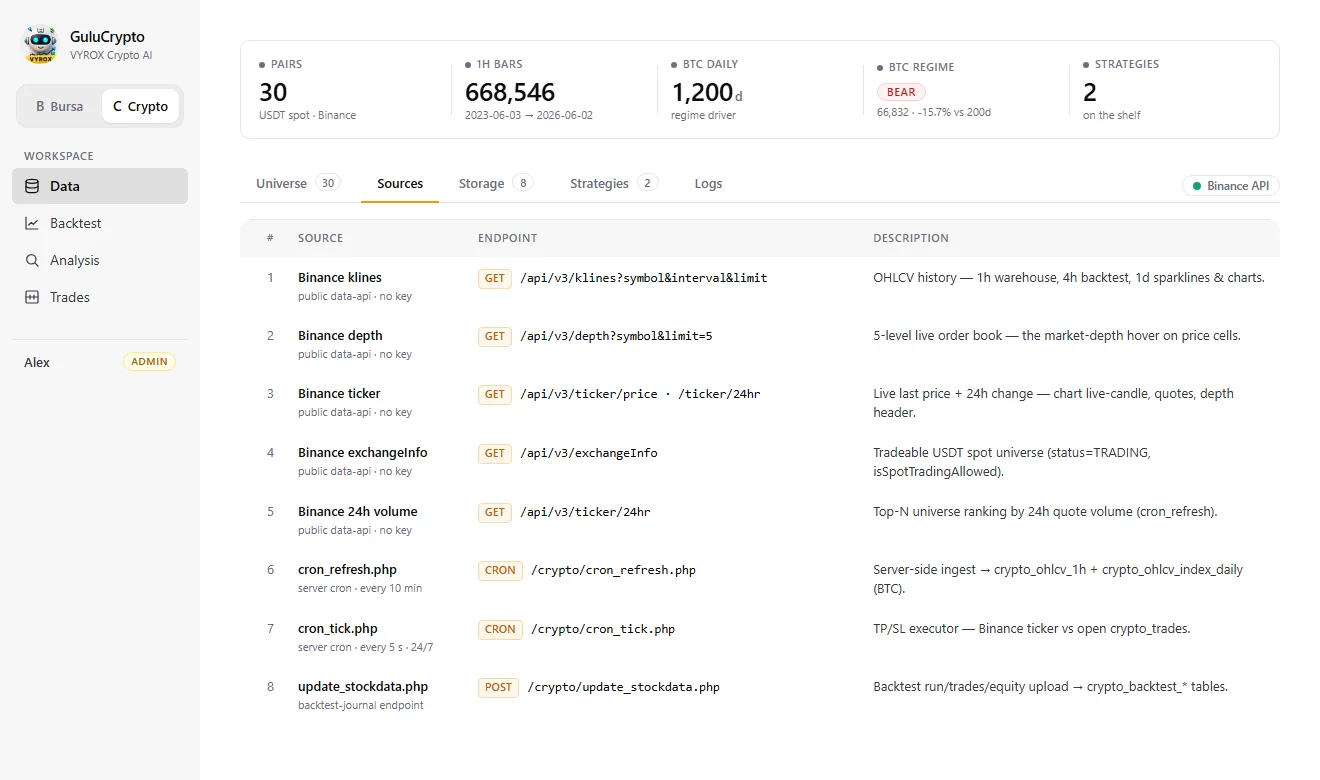
Task: Click the Backtest chart icon
Action: coord(32,223)
